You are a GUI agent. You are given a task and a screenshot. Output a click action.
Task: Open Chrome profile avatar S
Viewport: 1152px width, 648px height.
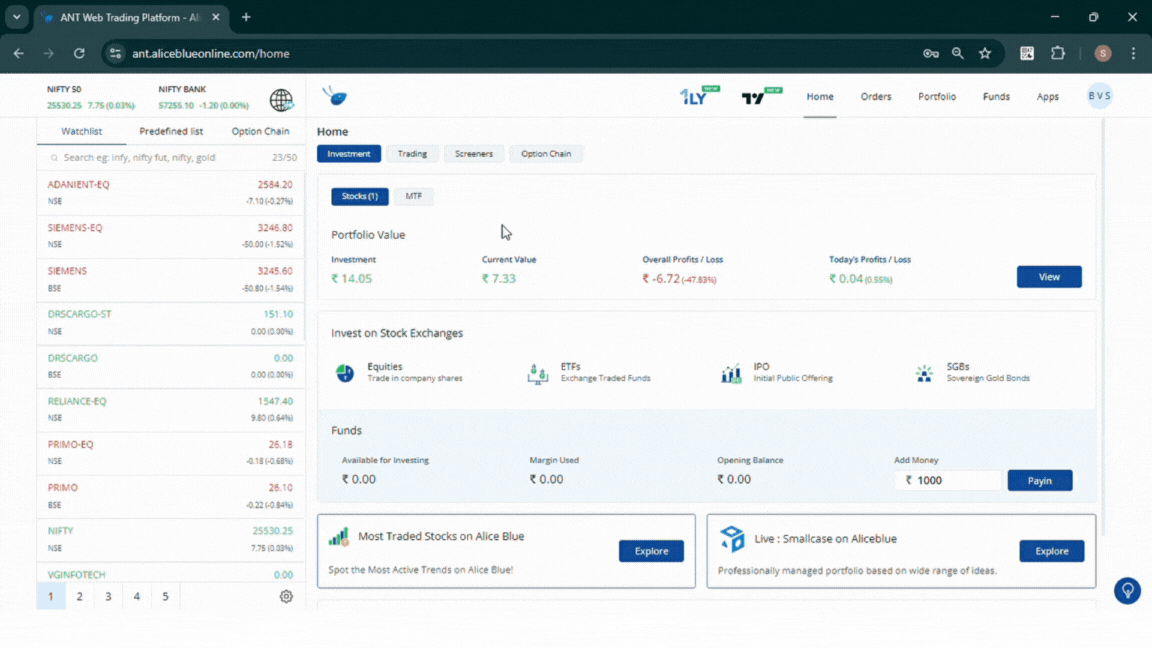click(1103, 53)
